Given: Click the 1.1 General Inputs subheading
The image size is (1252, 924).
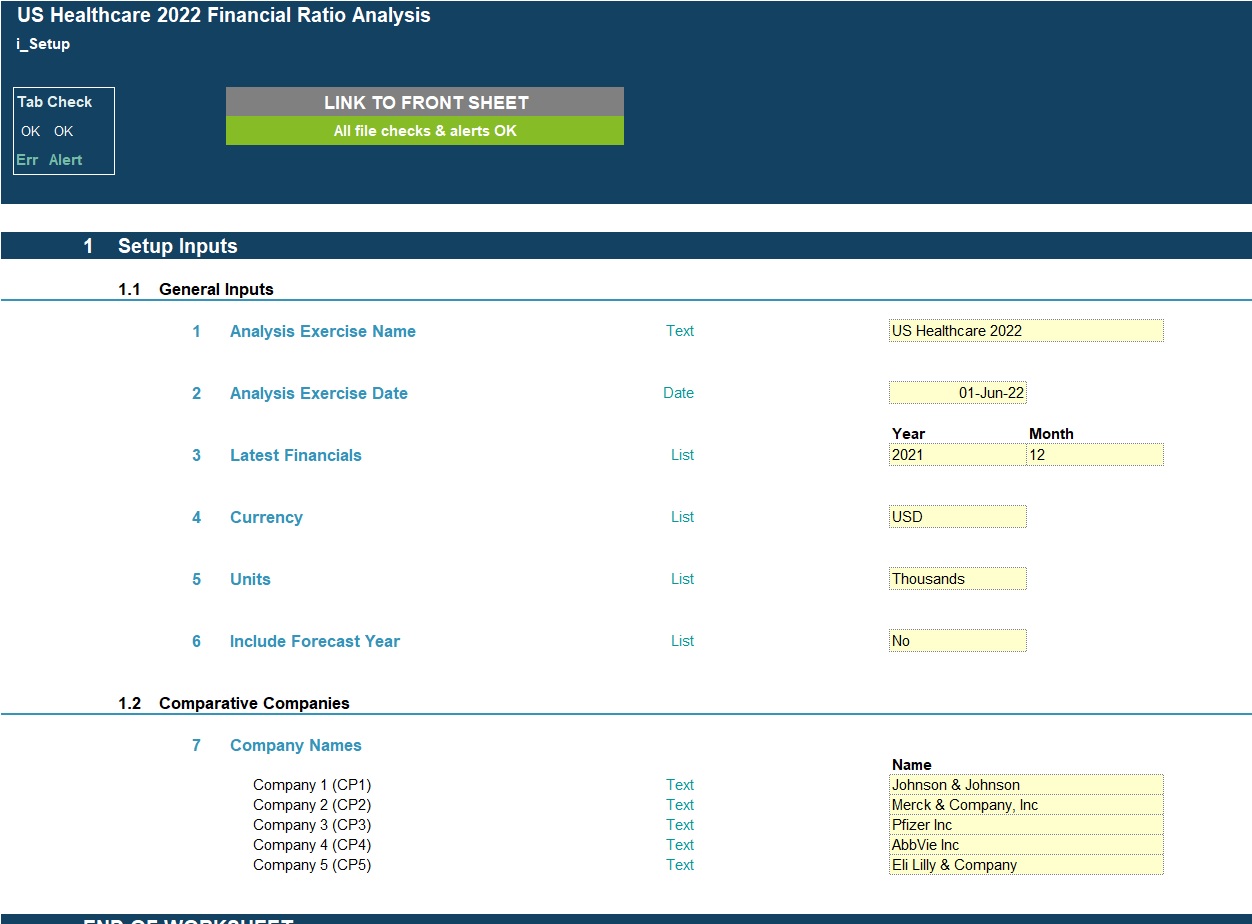Looking at the screenshot, I should click(x=196, y=289).
